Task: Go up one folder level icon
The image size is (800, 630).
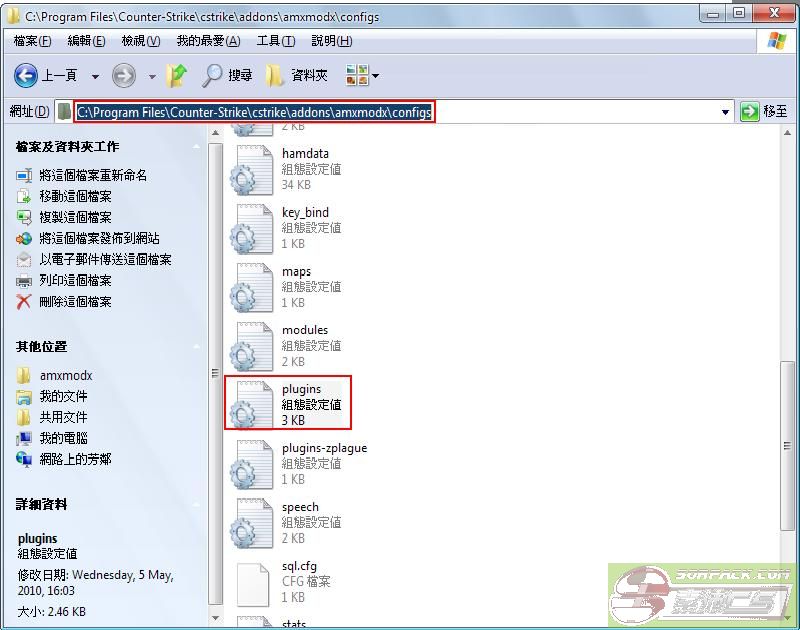Action: (177, 75)
